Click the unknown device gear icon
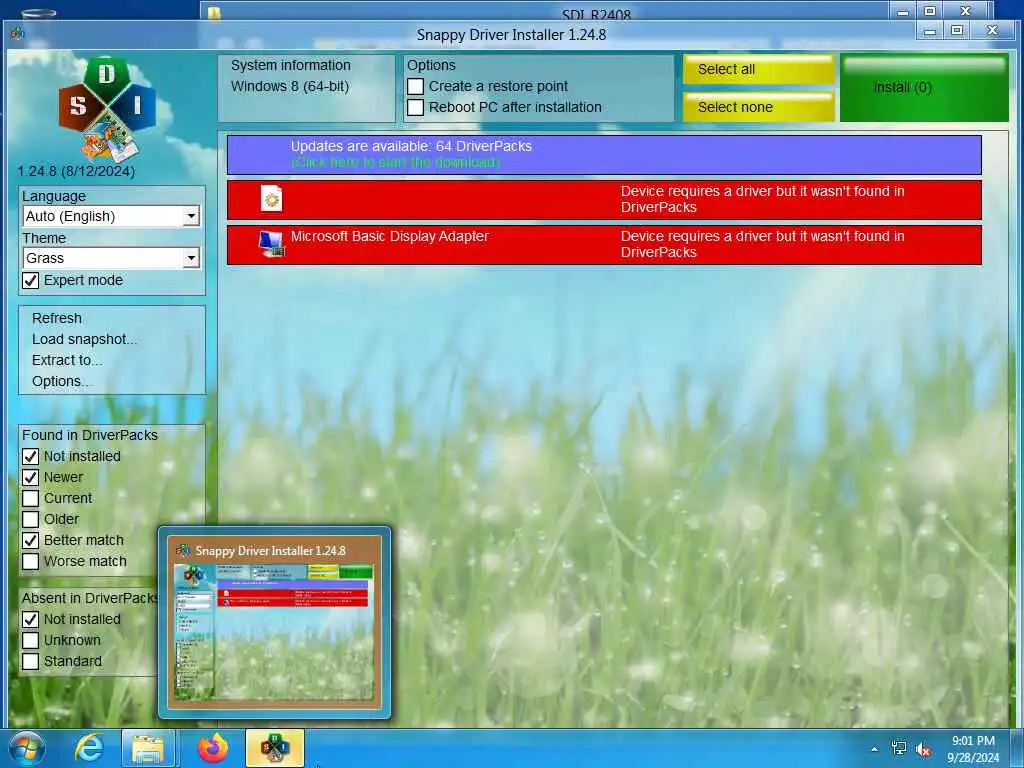Image resolution: width=1024 pixels, height=768 pixels. (x=272, y=199)
